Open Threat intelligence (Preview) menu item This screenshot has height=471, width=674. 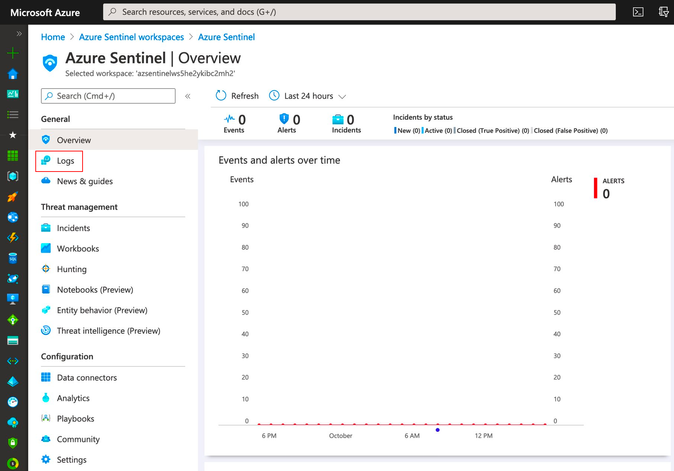point(109,331)
